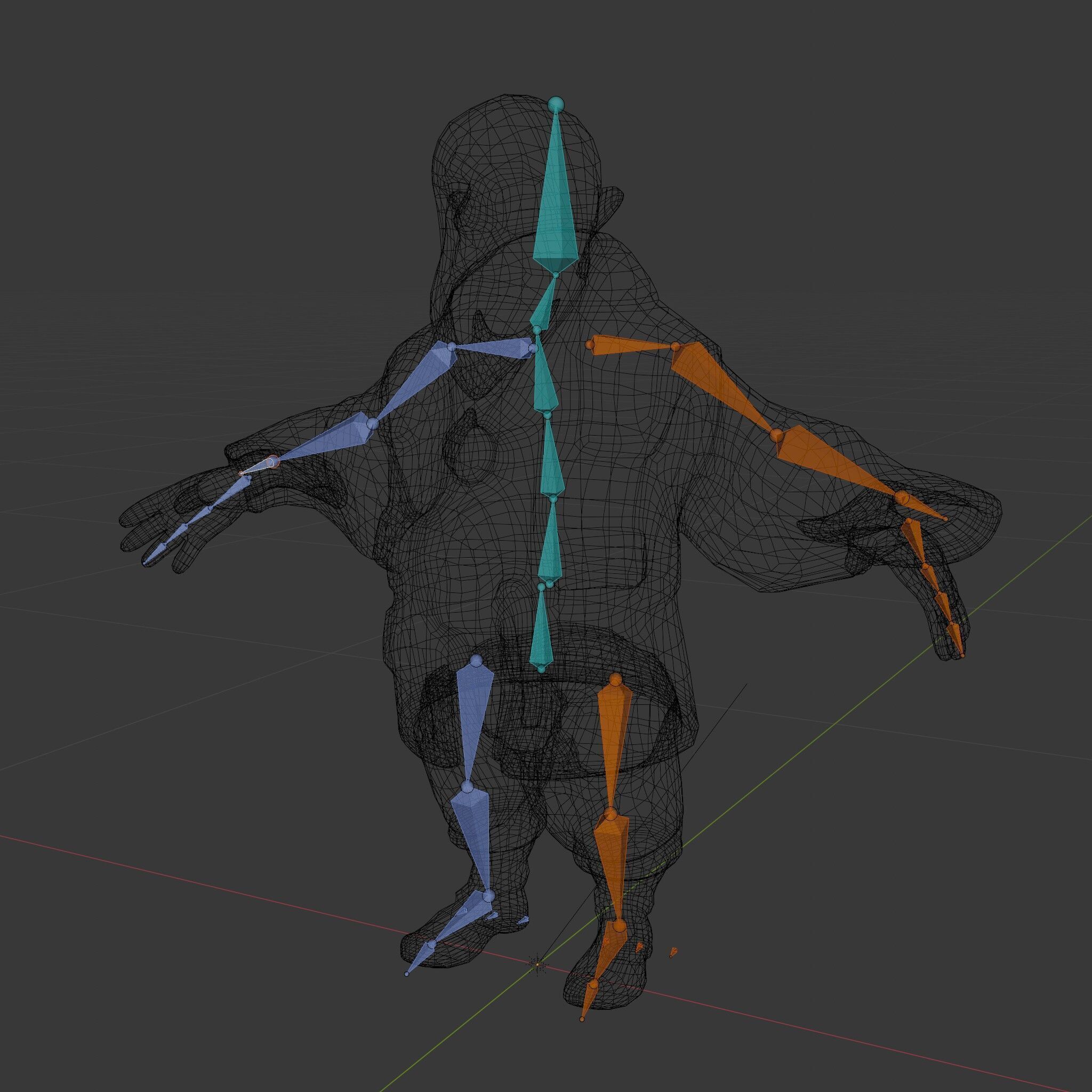Click the orange knee joint sphere
The image size is (1092, 1092).
(610, 815)
